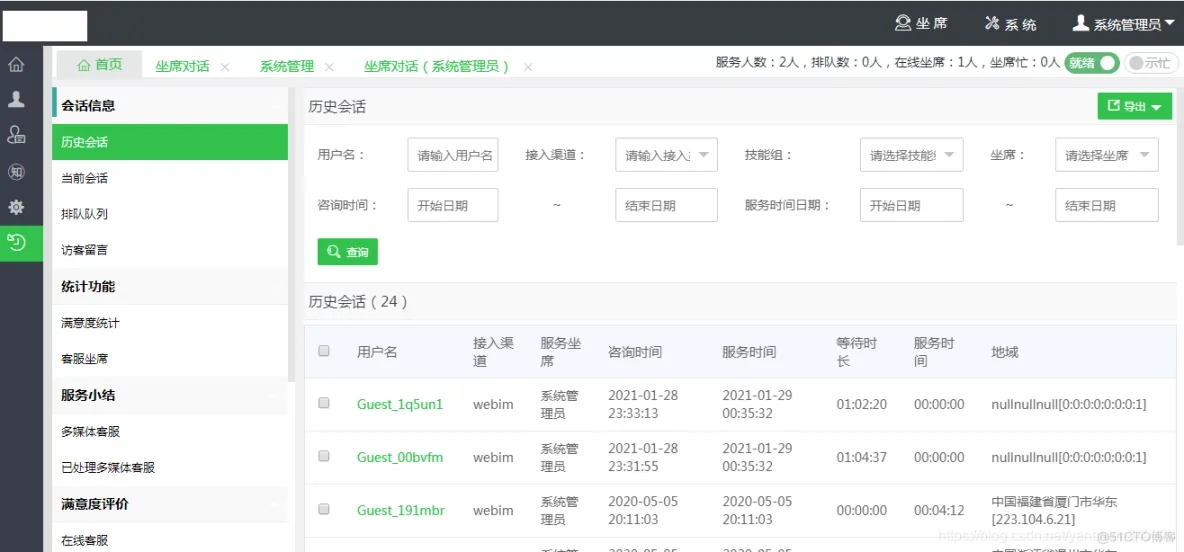Click the 咨询时间 开始日期 field
The image size is (1184, 552).
(452, 205)
